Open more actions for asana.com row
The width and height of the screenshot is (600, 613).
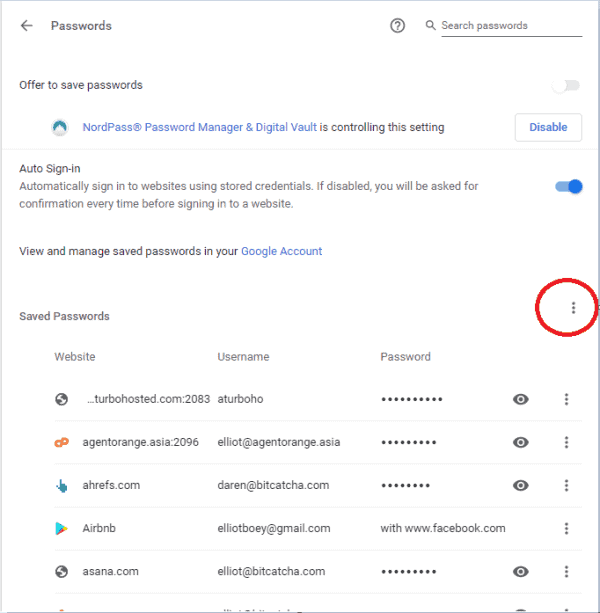point(566,572)
